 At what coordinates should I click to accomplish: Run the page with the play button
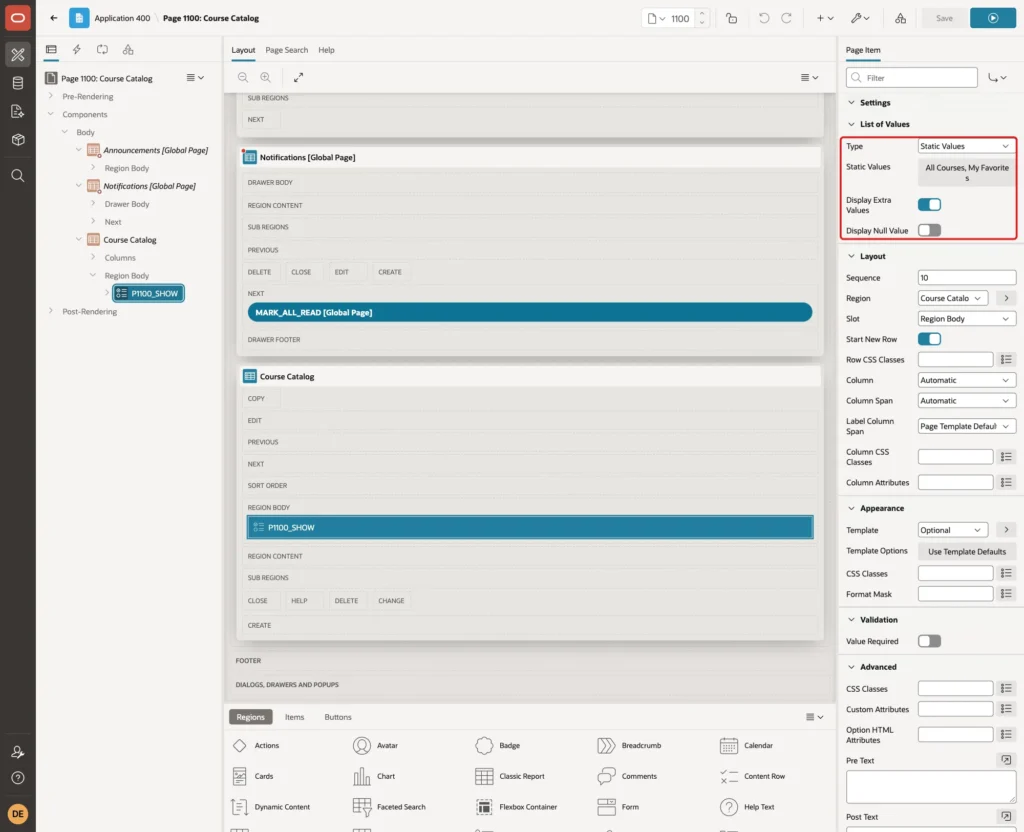(993, 18)
